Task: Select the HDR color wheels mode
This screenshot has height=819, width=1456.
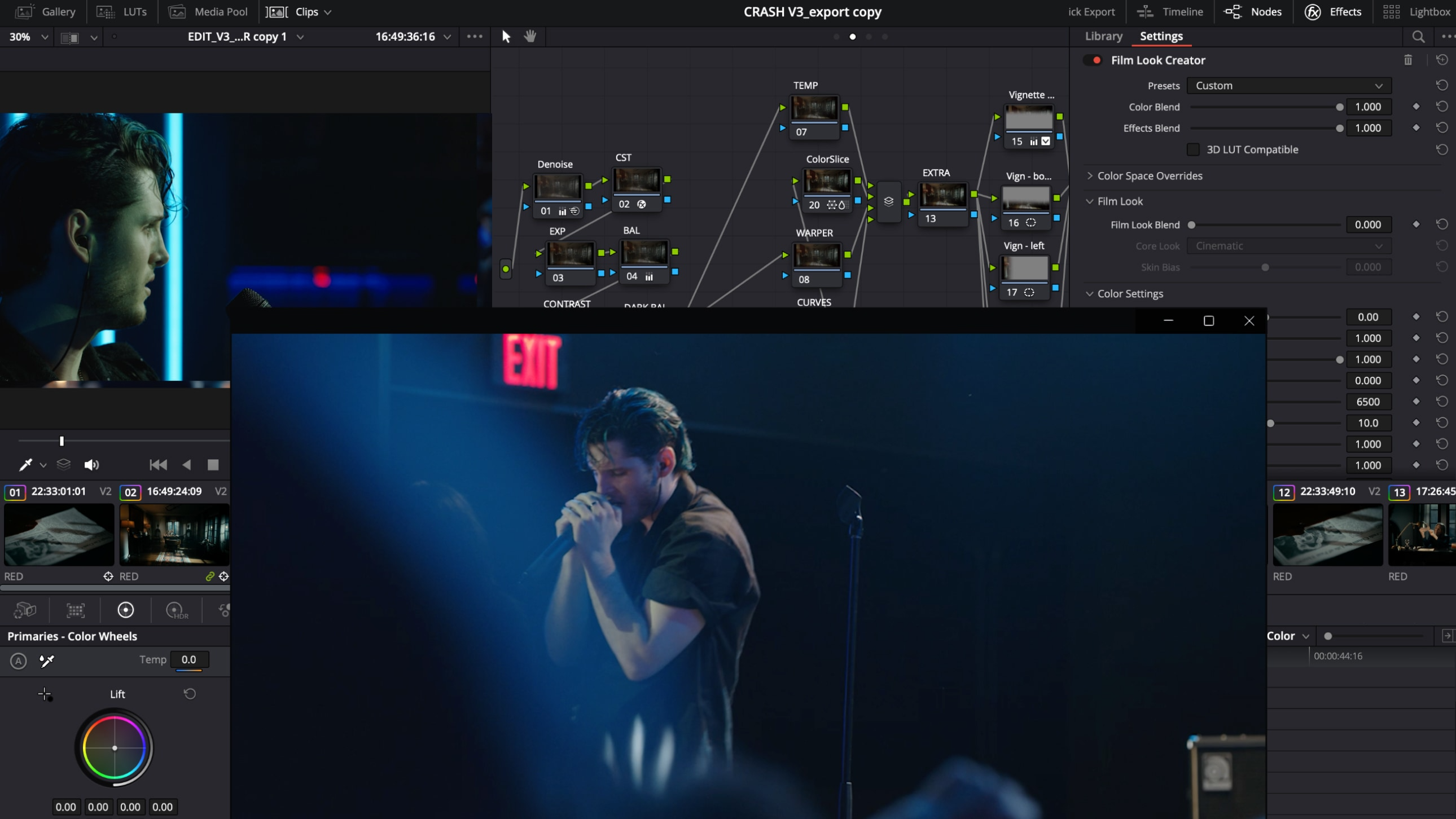Action: 175,610
